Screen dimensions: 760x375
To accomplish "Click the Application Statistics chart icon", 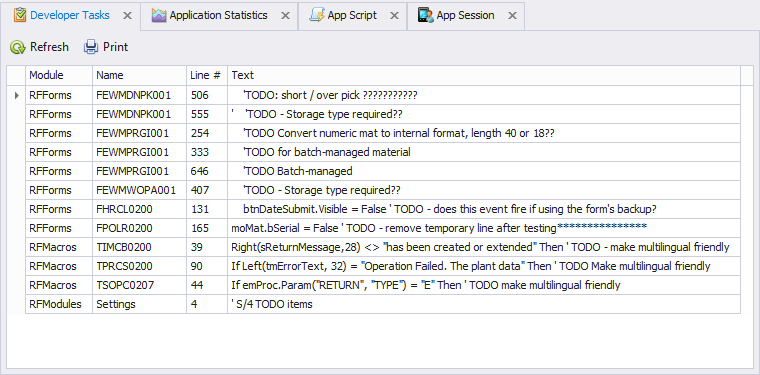I will point(159,16).
